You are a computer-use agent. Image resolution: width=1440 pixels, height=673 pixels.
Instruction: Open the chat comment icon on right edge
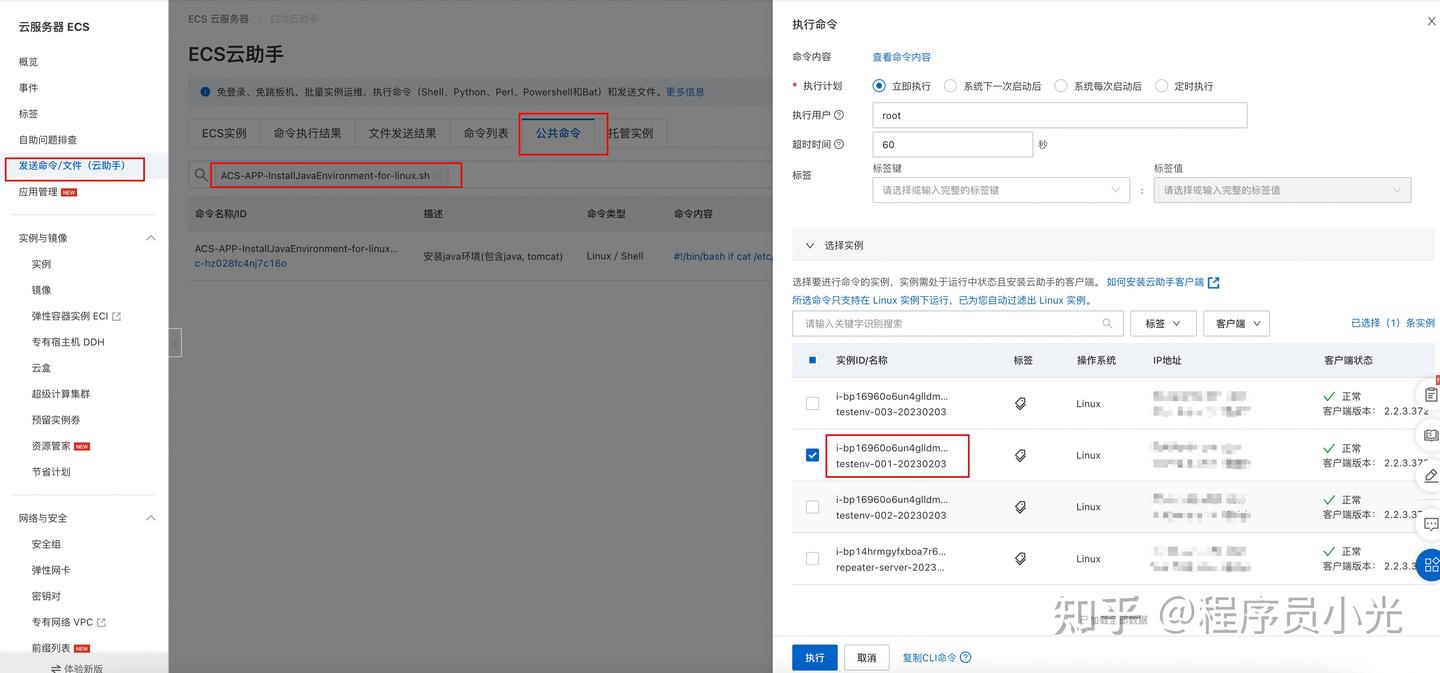tap(1430, 524)
